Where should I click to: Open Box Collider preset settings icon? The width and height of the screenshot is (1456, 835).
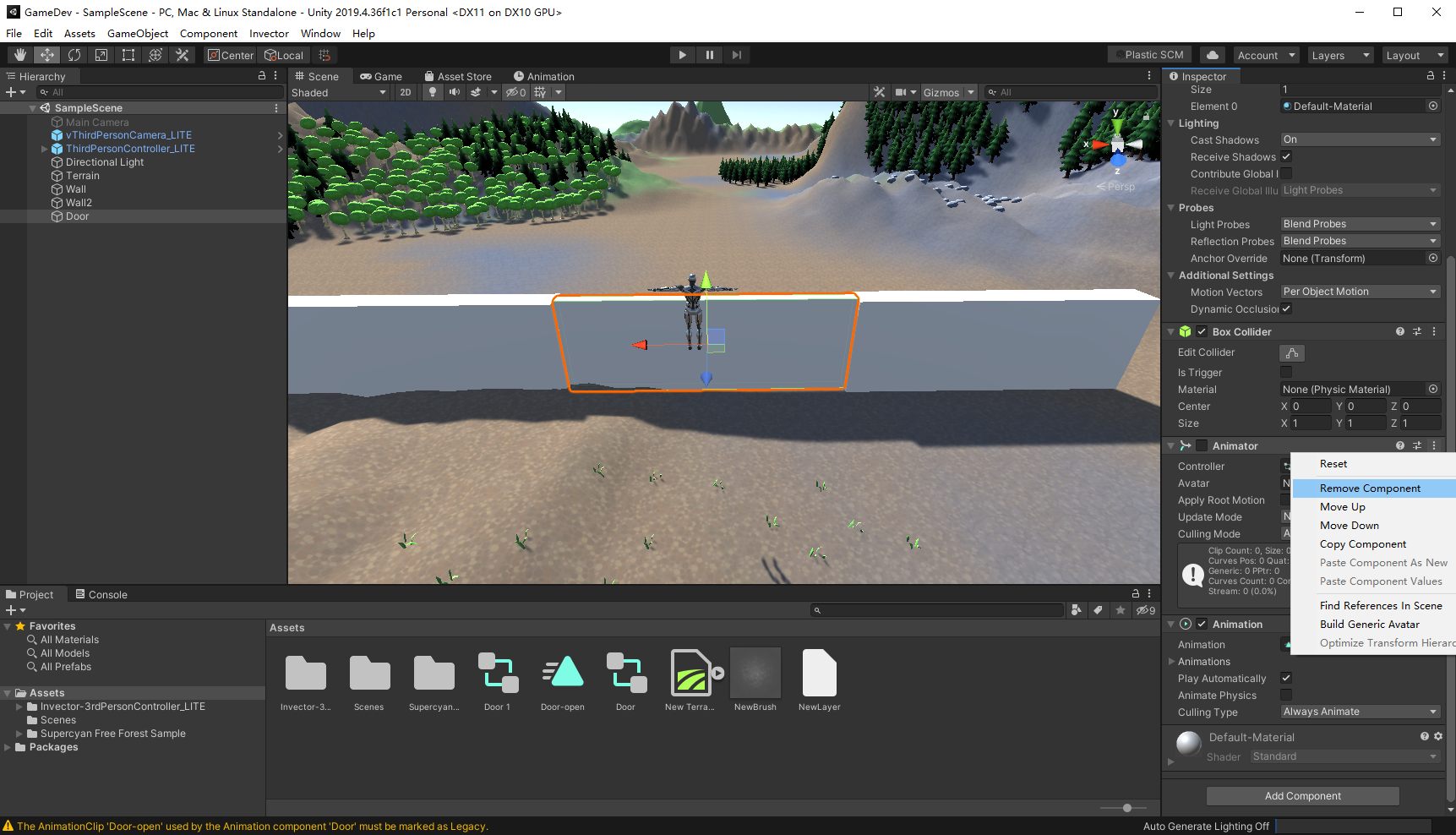pyautogui.click(x=1417, y=332)
